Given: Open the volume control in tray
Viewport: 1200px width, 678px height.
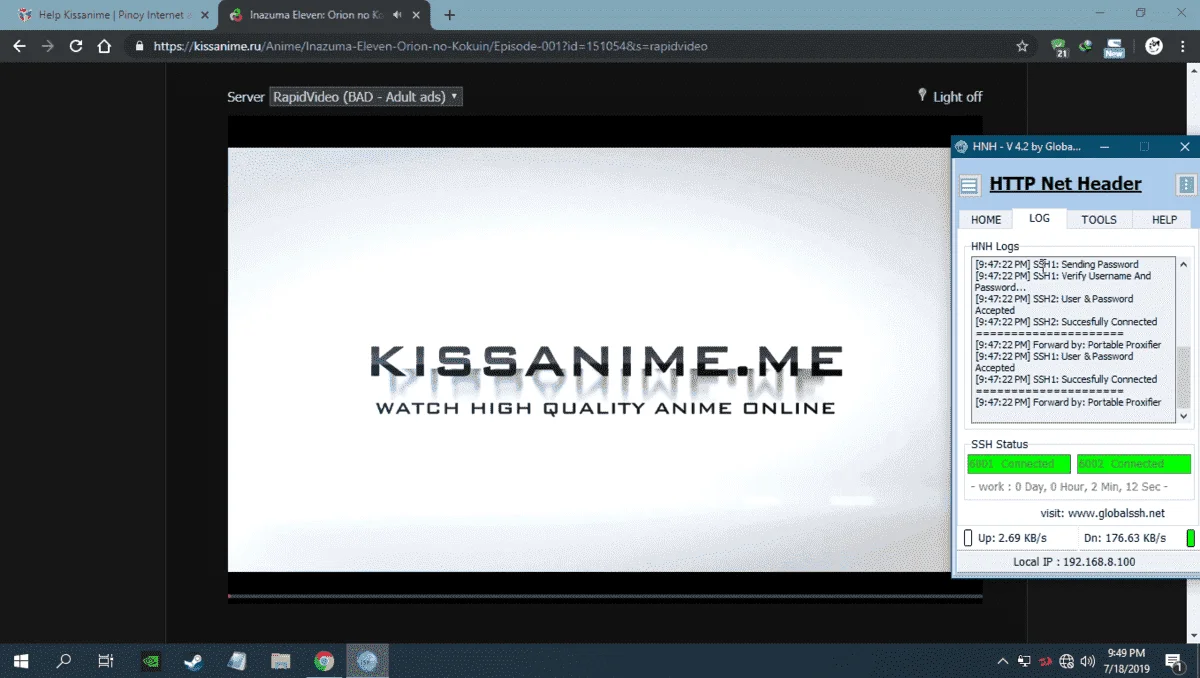Looking at the screenshot, I should [1089, 661].
